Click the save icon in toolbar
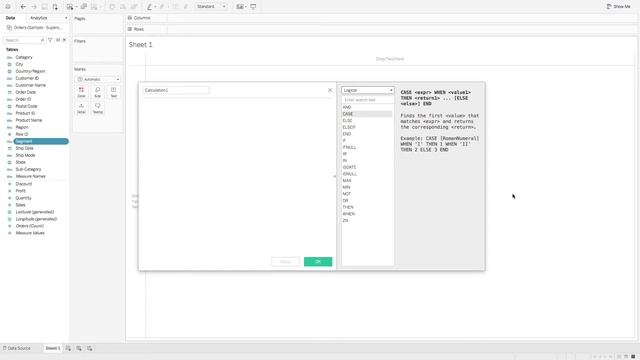 [44, 7]
